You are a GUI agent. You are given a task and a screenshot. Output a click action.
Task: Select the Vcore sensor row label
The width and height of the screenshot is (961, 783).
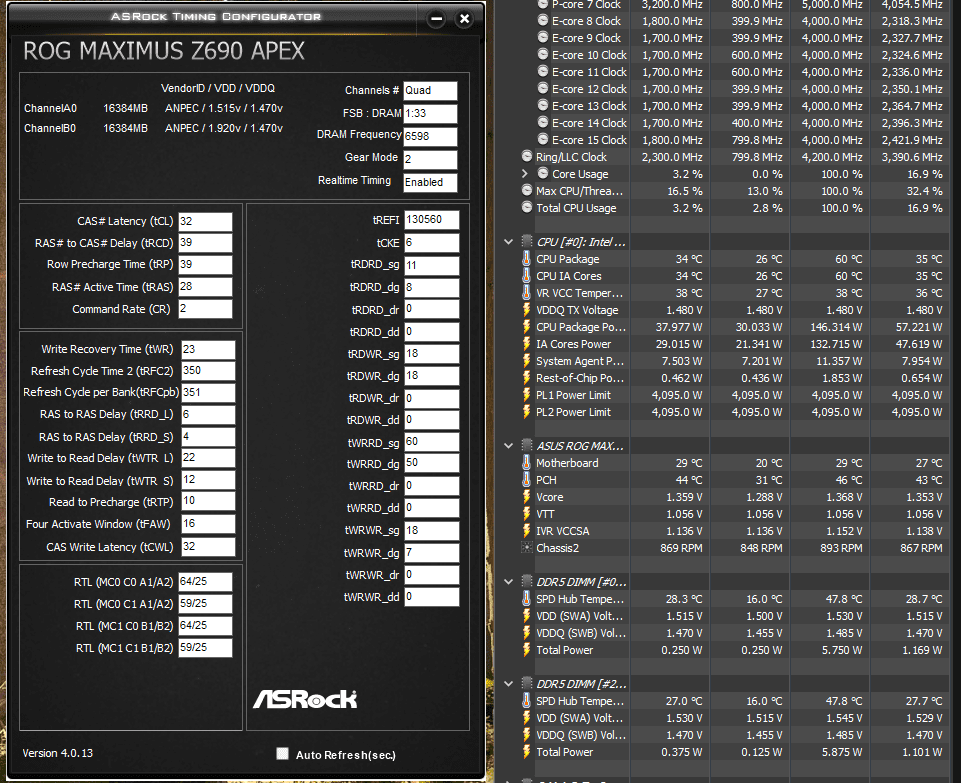click(550, 497)
